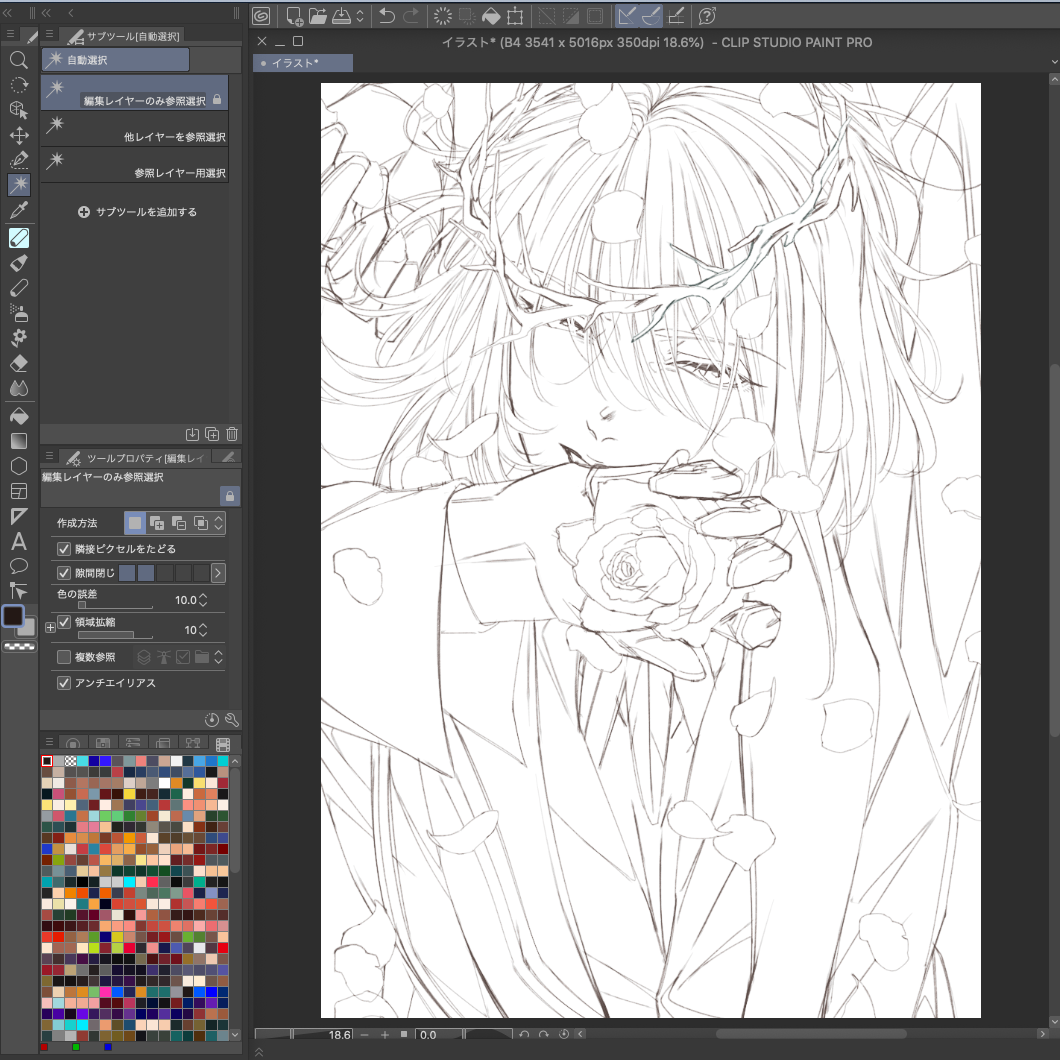Enable the 複数参照 checkbox

[64, 657]
